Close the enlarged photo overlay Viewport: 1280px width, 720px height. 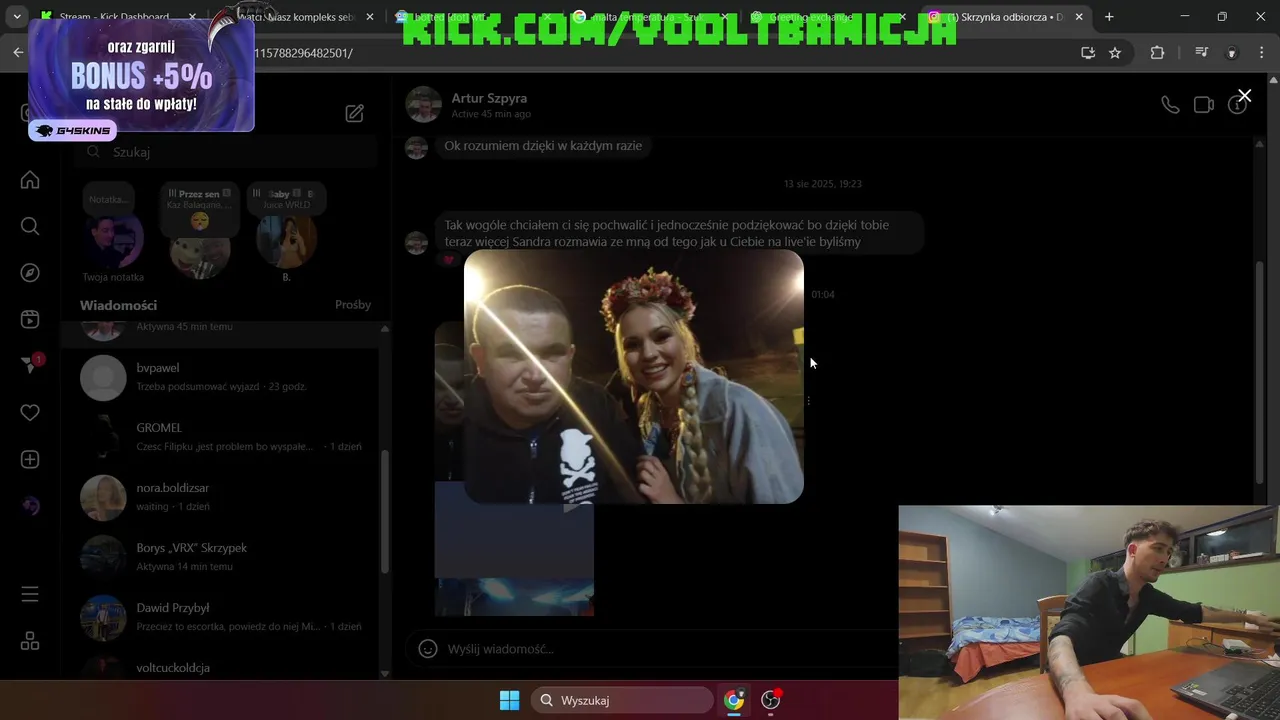[x=1244, y=96]
